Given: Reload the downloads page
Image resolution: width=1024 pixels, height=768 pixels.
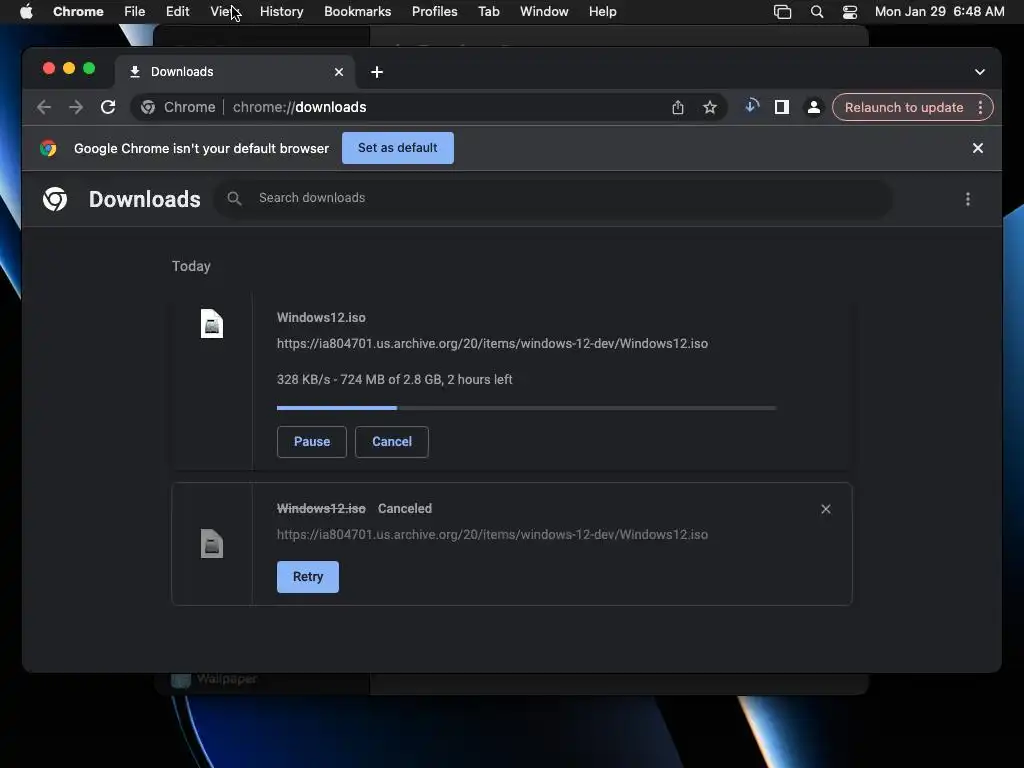Looking at the screenshot, I should 108,107.
